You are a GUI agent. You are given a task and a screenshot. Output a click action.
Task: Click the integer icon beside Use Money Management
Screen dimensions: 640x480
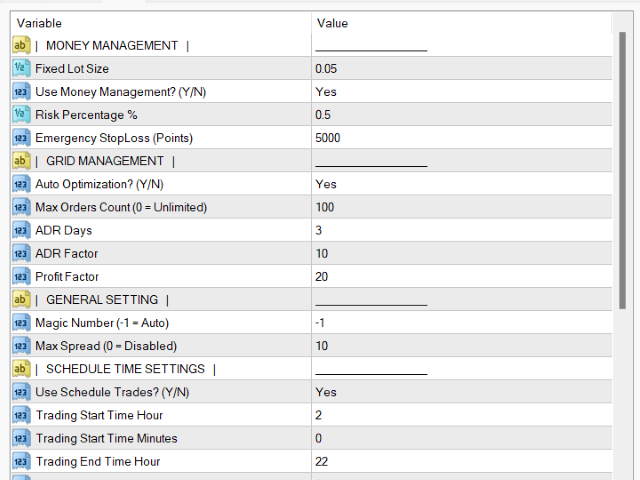coord(21,91)
